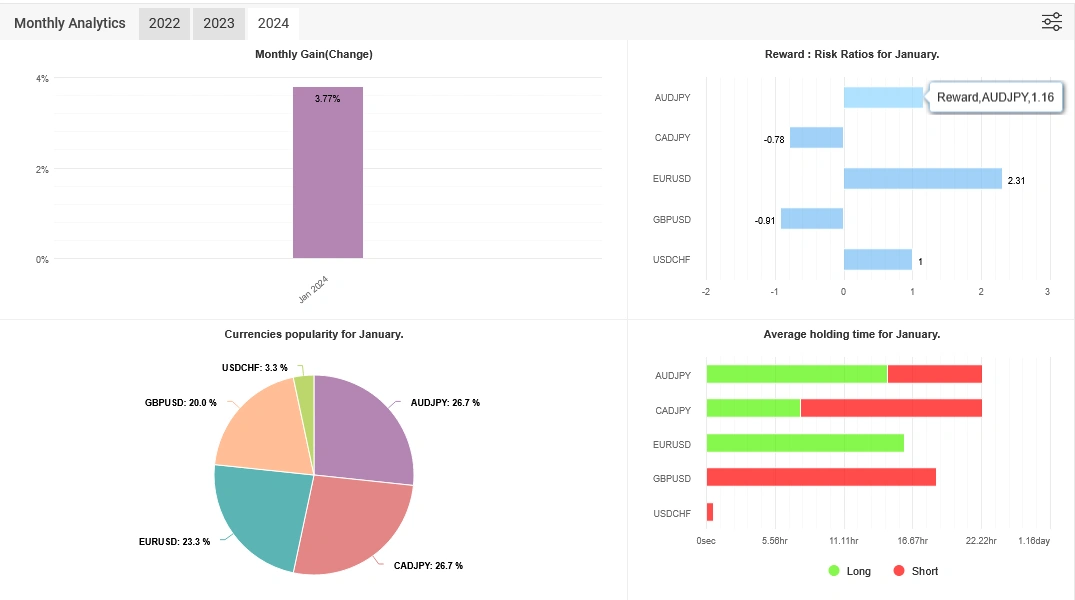The image size is (1075, 600).
Task: Click the EURUSD green long holding bar
Action: click(x=805, y=443)
